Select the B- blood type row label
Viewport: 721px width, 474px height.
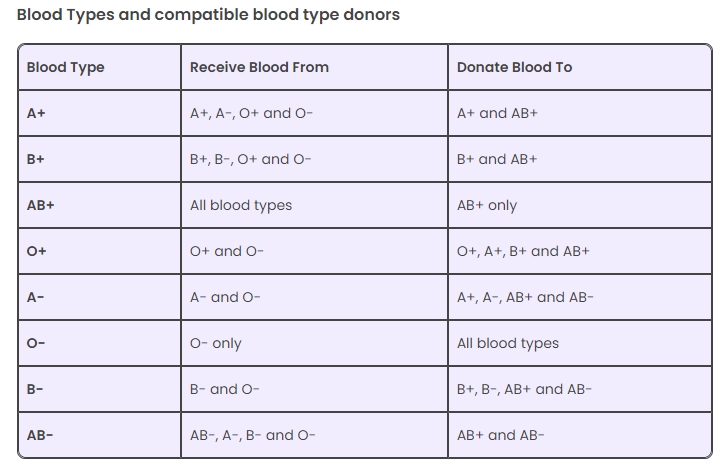(x=35, y=389)
